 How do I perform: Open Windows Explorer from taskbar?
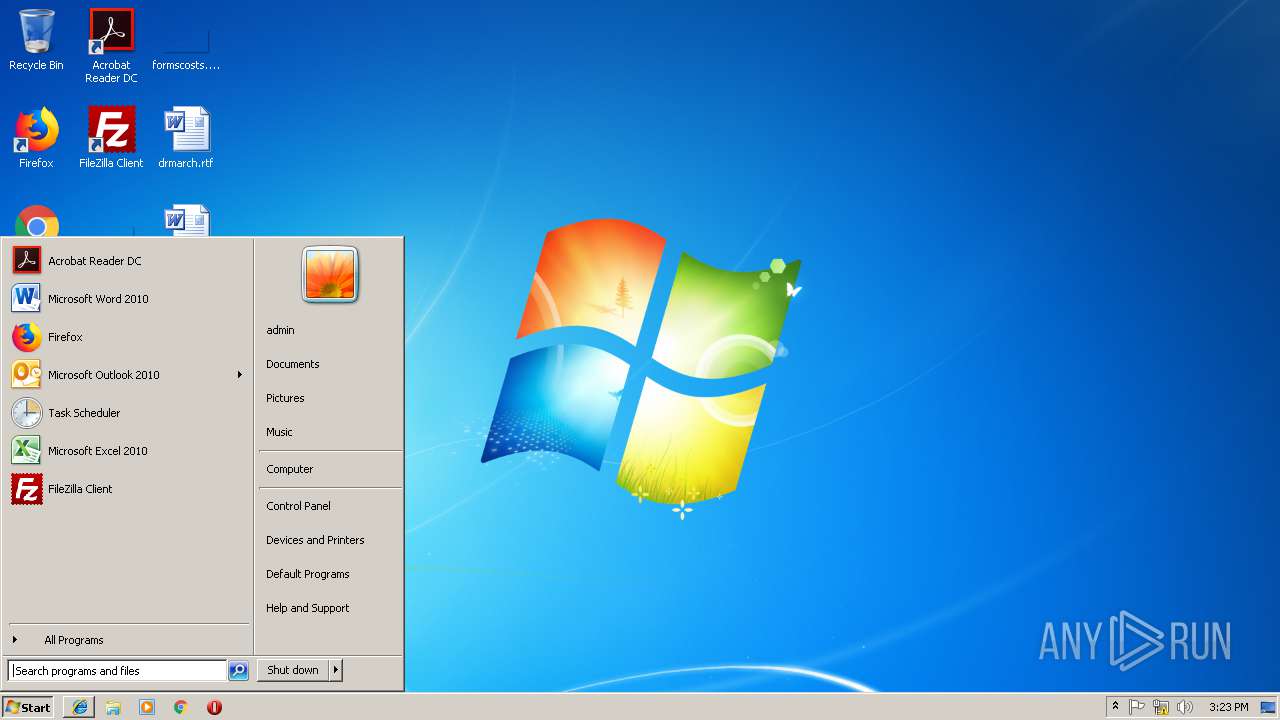point(113,707)
